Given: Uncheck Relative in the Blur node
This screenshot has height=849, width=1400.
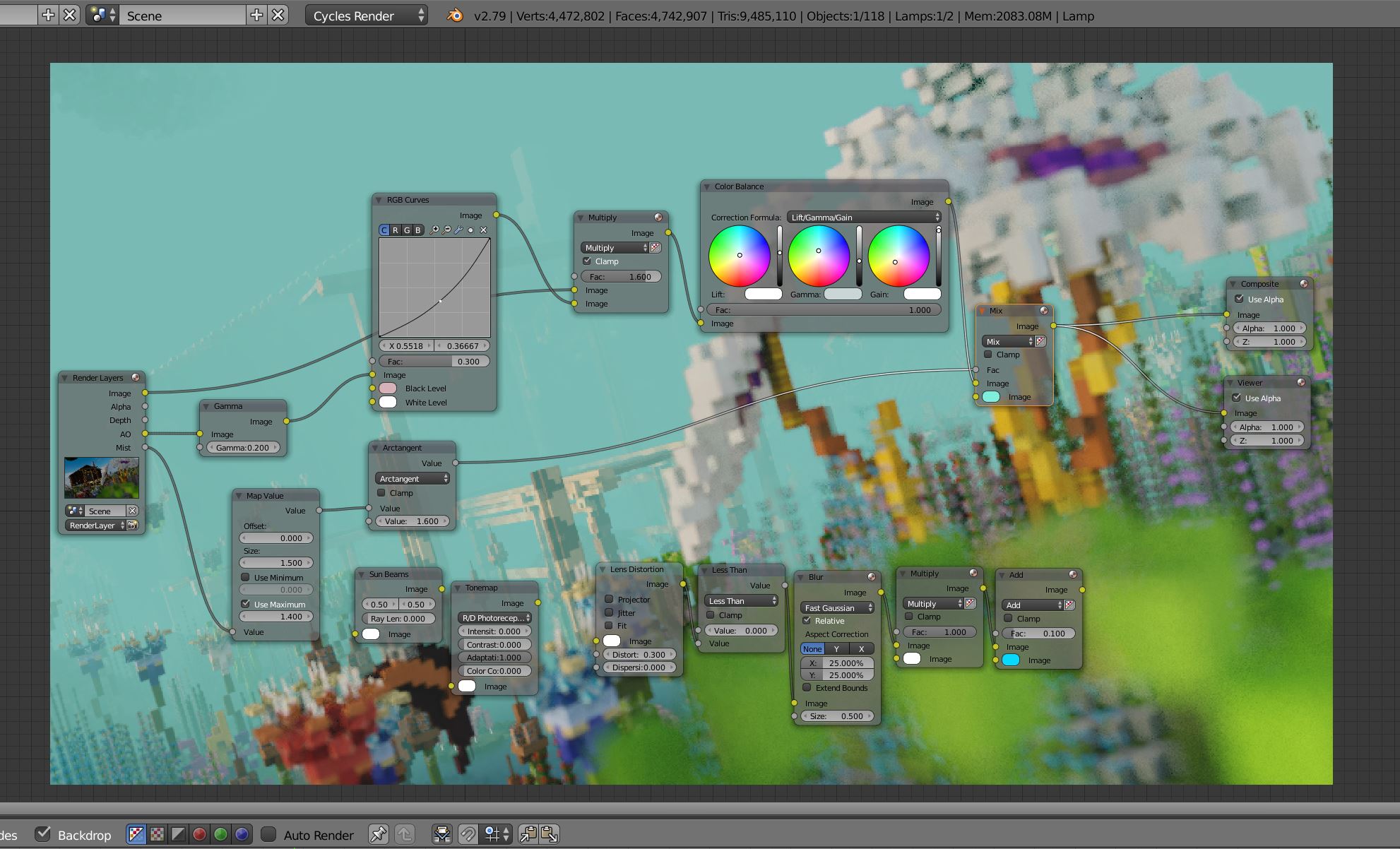Looking at the screenshot, I should coord(807,620).
